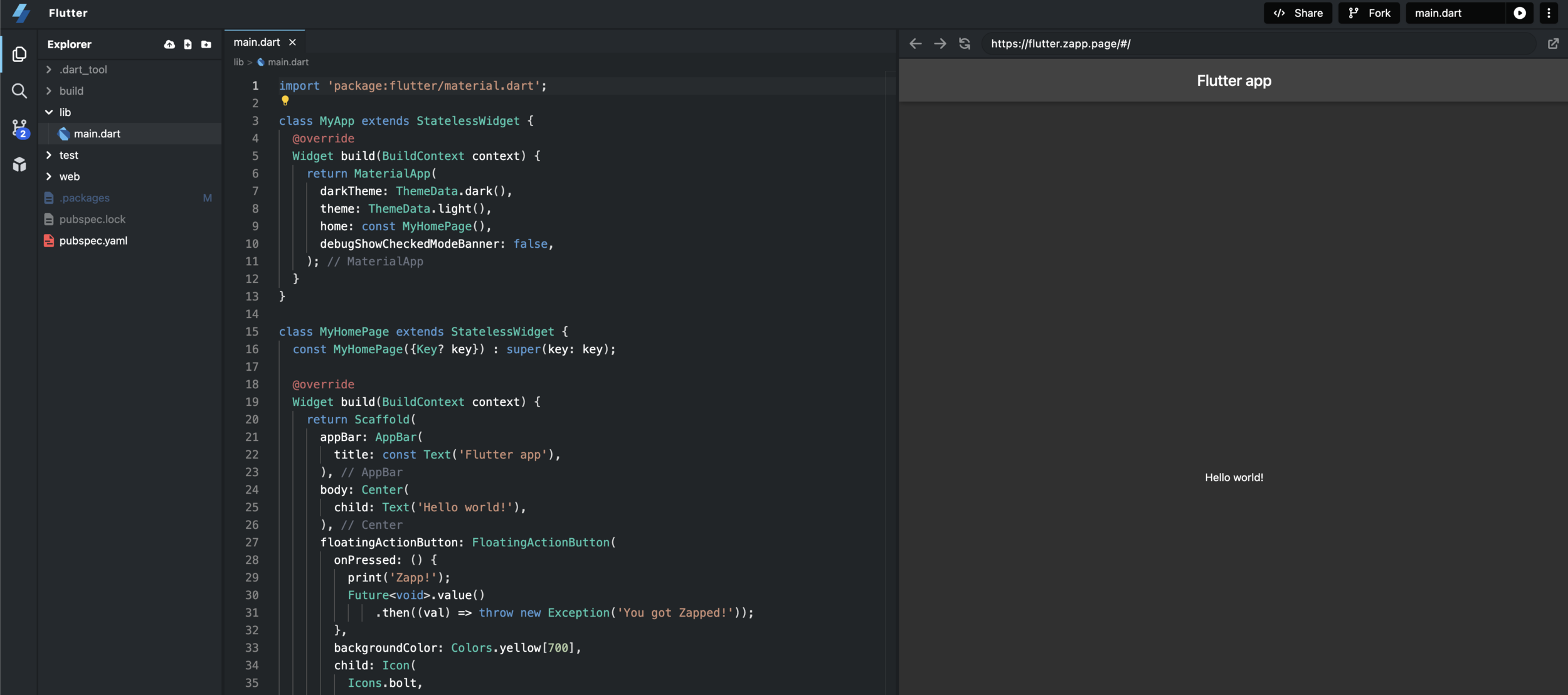Open pubspec.yaml in file tree
Screen dimensions: 1568x695
point(93,241)
